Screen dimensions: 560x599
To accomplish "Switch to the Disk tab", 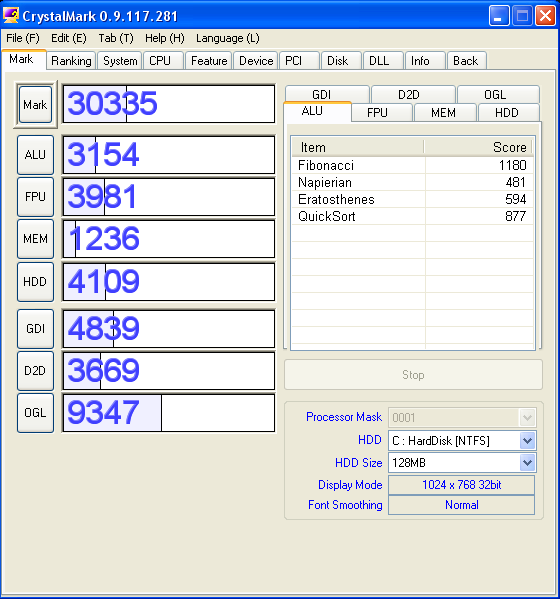I will pyautogui.click(x=341, y=61).
